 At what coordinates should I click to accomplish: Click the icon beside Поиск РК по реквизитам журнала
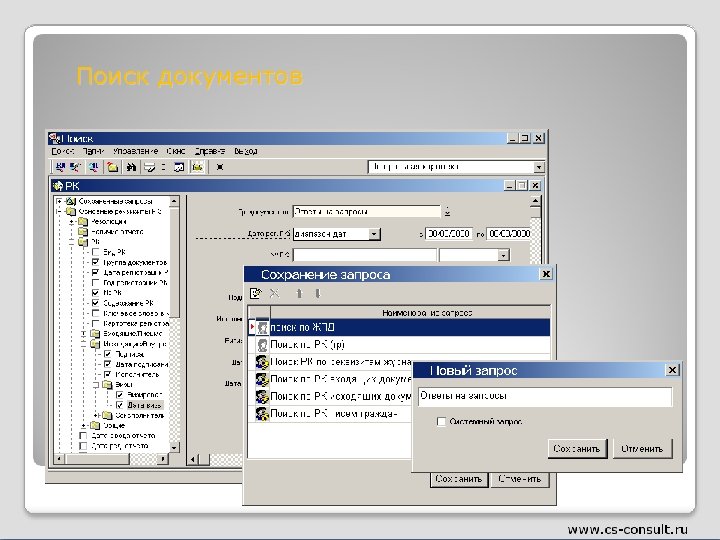pos(262,362)
